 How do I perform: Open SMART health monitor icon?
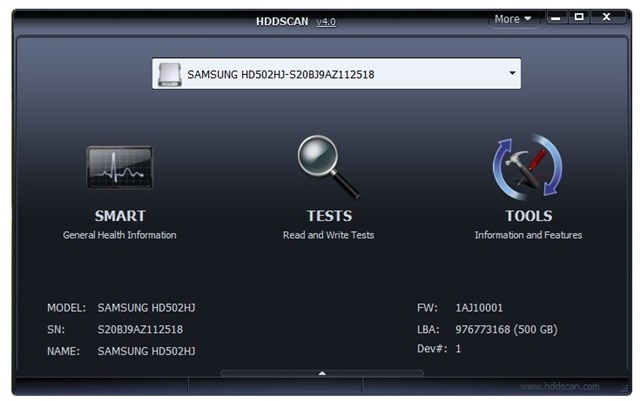pyautogui.click(x=120, y=167)
